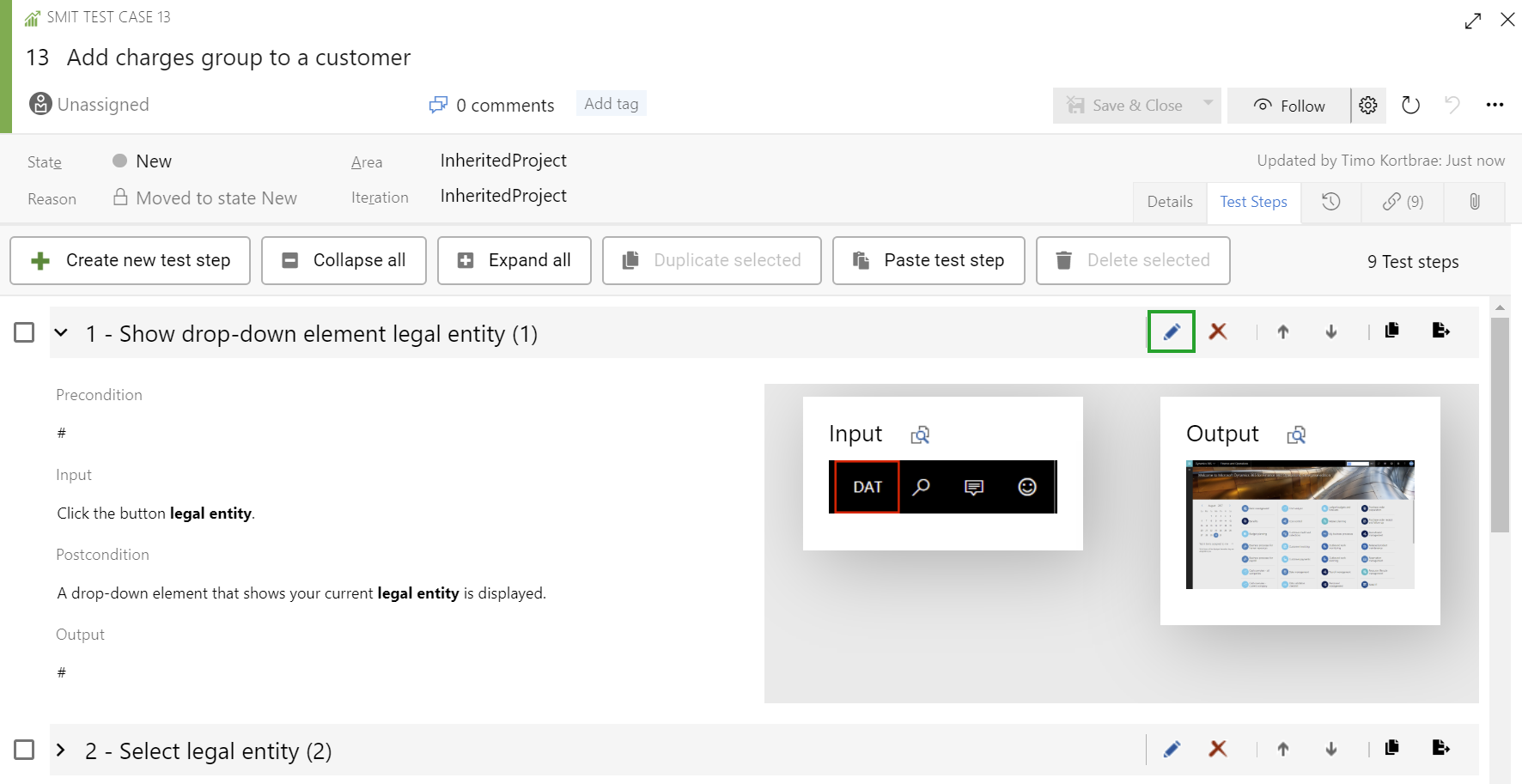Open the History tab icon
Screen dimensions: 1522x784
pyautogui.click(x=1330, y=202)
